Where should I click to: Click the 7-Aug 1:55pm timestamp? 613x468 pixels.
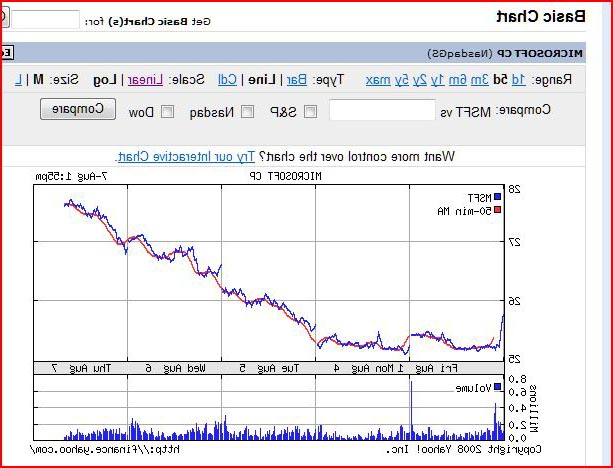[x=71, y=176]
